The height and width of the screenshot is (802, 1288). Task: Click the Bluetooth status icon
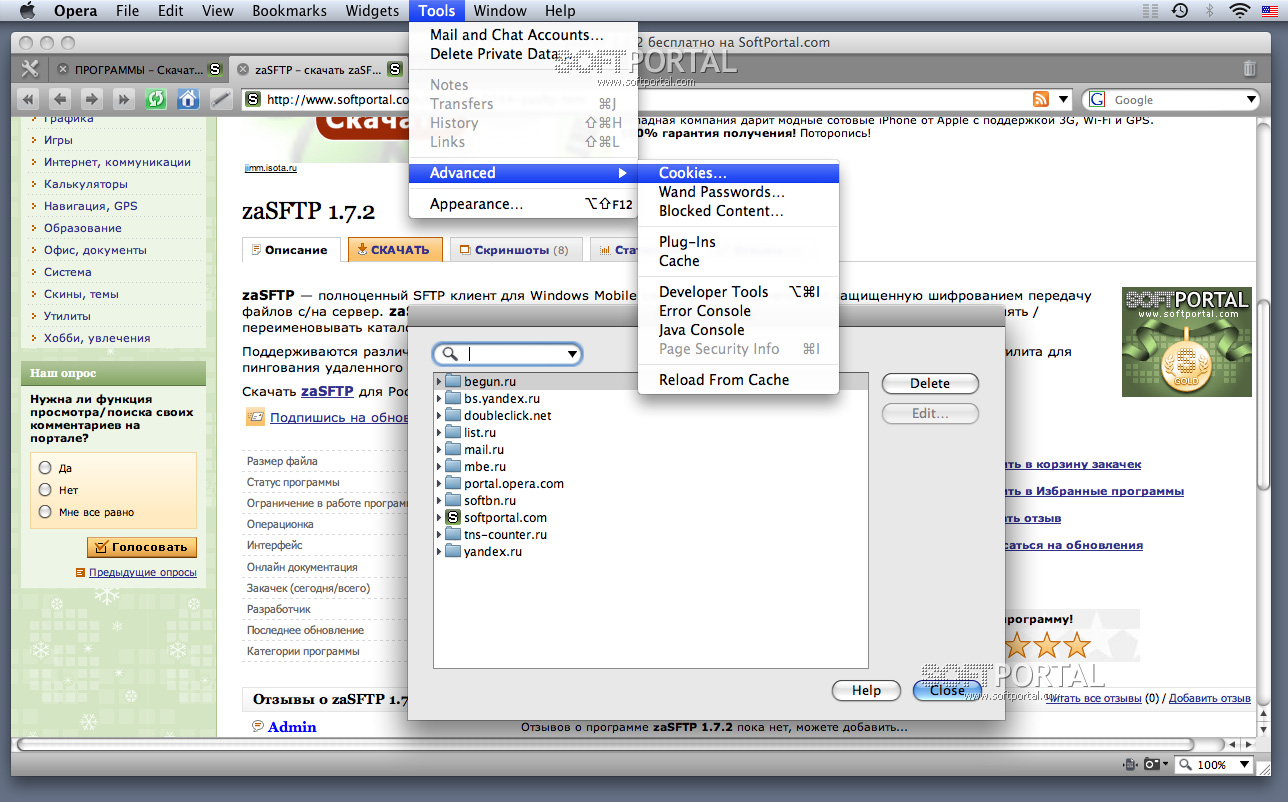click(x=1209, y=11)
